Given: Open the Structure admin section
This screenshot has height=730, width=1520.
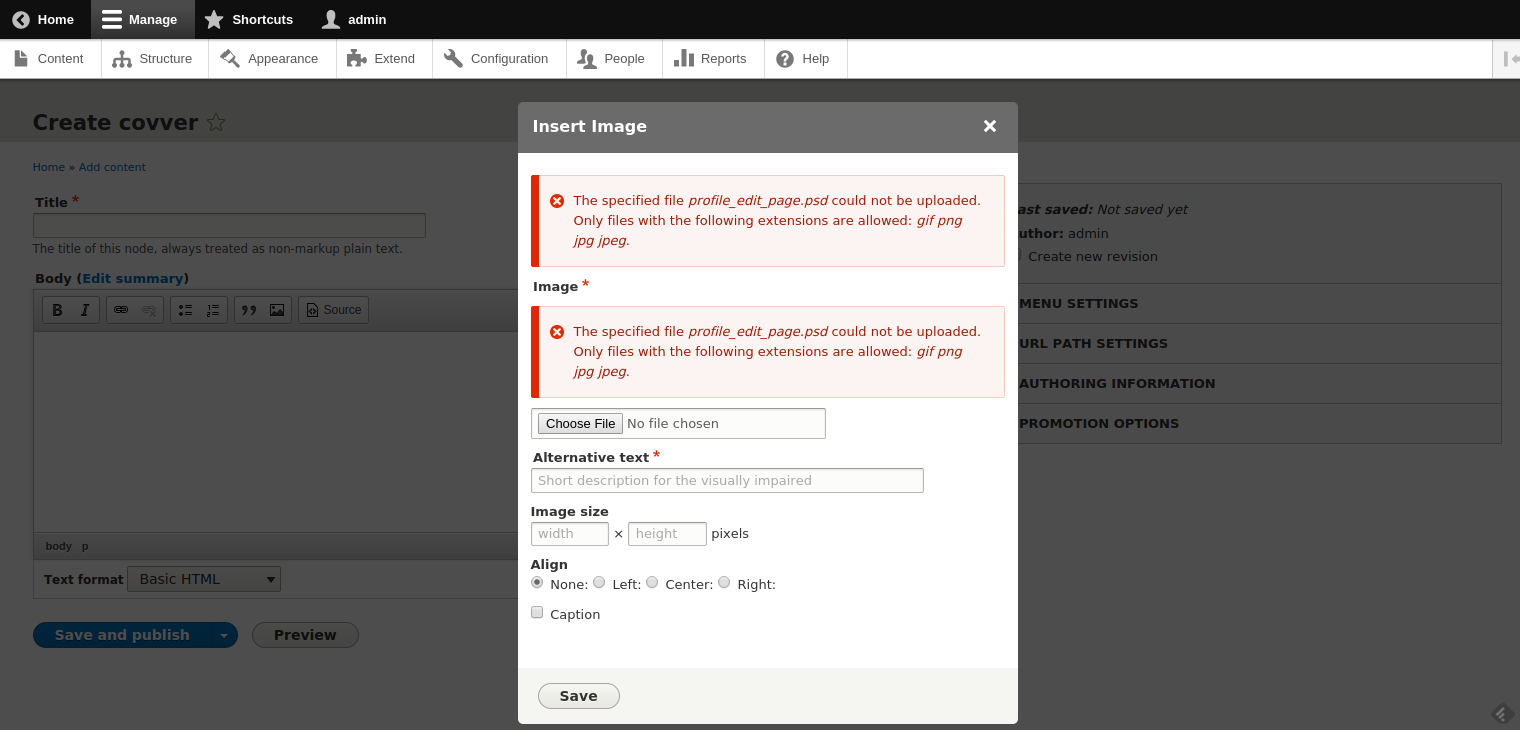Looking at the screenshot, I should pyautogui.click(x=154, y=59).
